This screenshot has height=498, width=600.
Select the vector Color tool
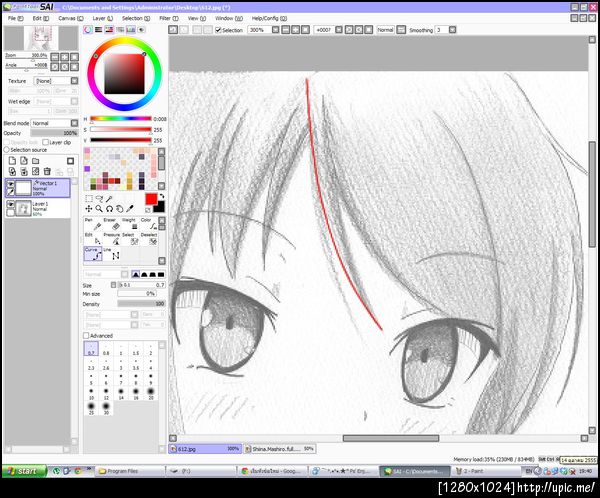pos(148,224)
